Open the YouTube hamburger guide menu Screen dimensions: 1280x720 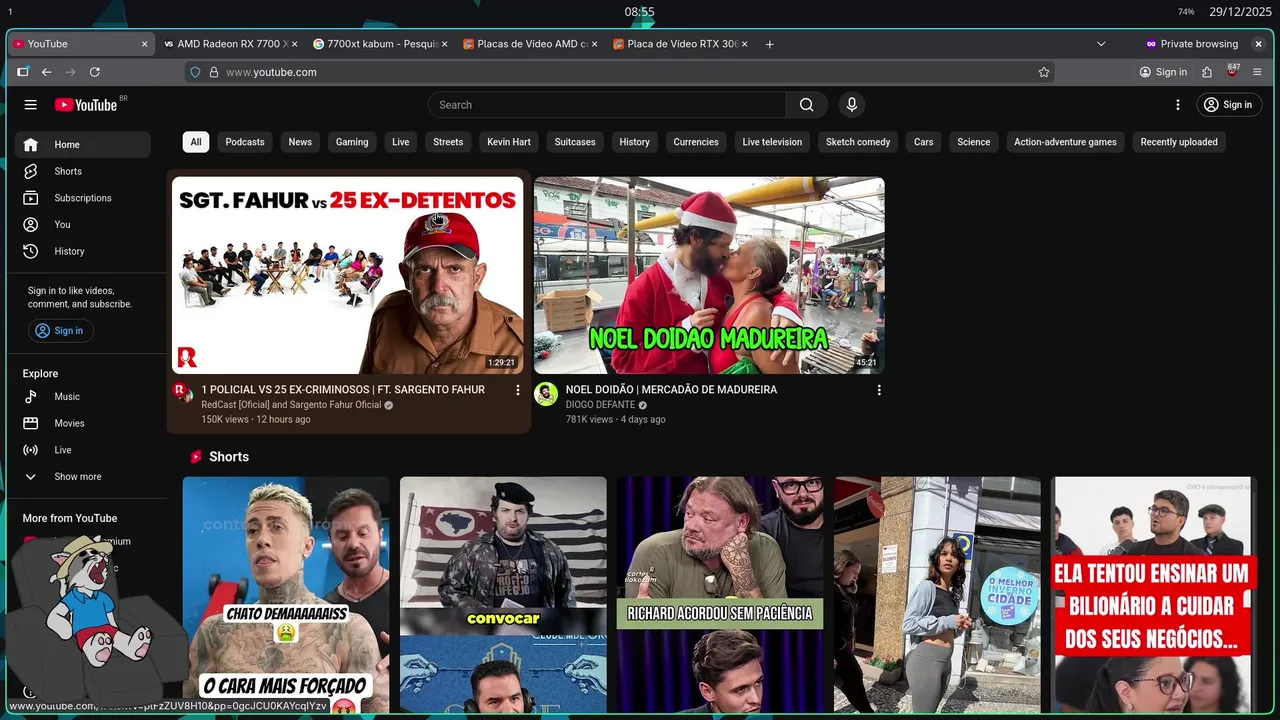point(31,105)
